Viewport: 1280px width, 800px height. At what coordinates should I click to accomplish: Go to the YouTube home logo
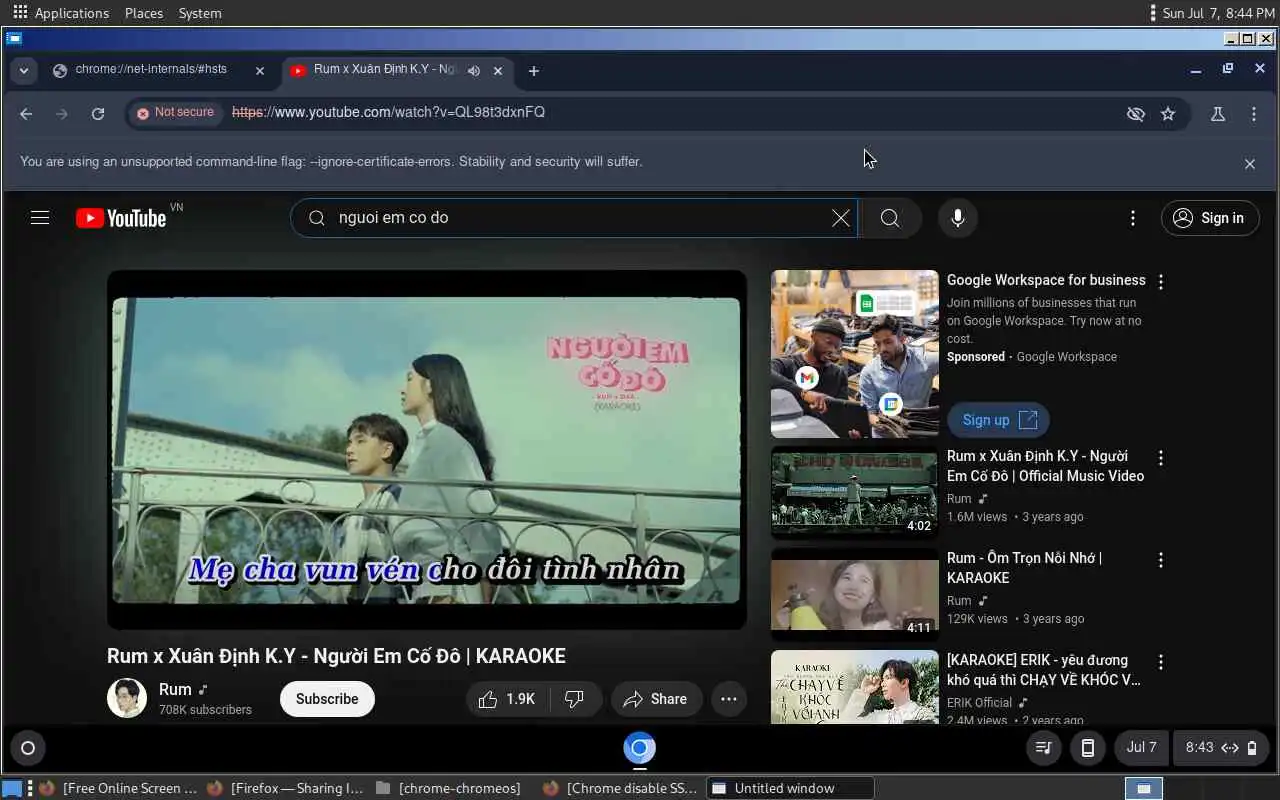tap(121, 218)
